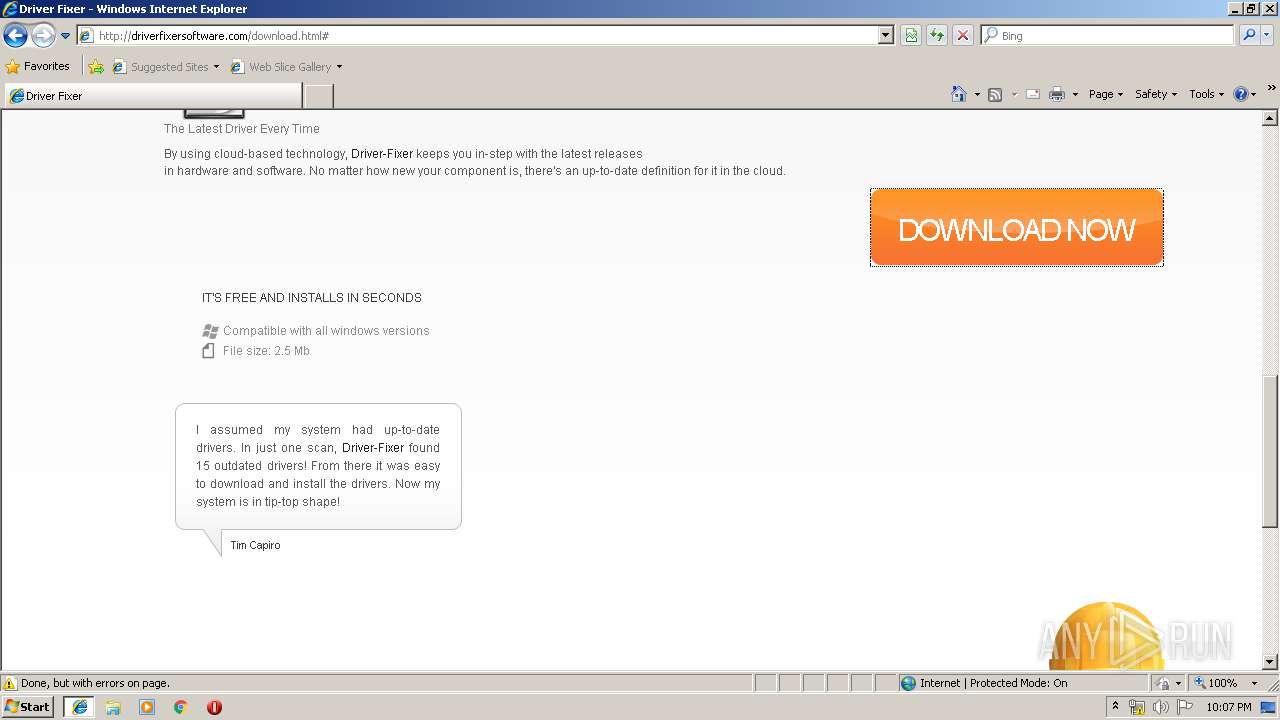The width and height of the screenshot is (1280, 720).
Task: Click the network warning tray icon
Action: point(1137,707)
